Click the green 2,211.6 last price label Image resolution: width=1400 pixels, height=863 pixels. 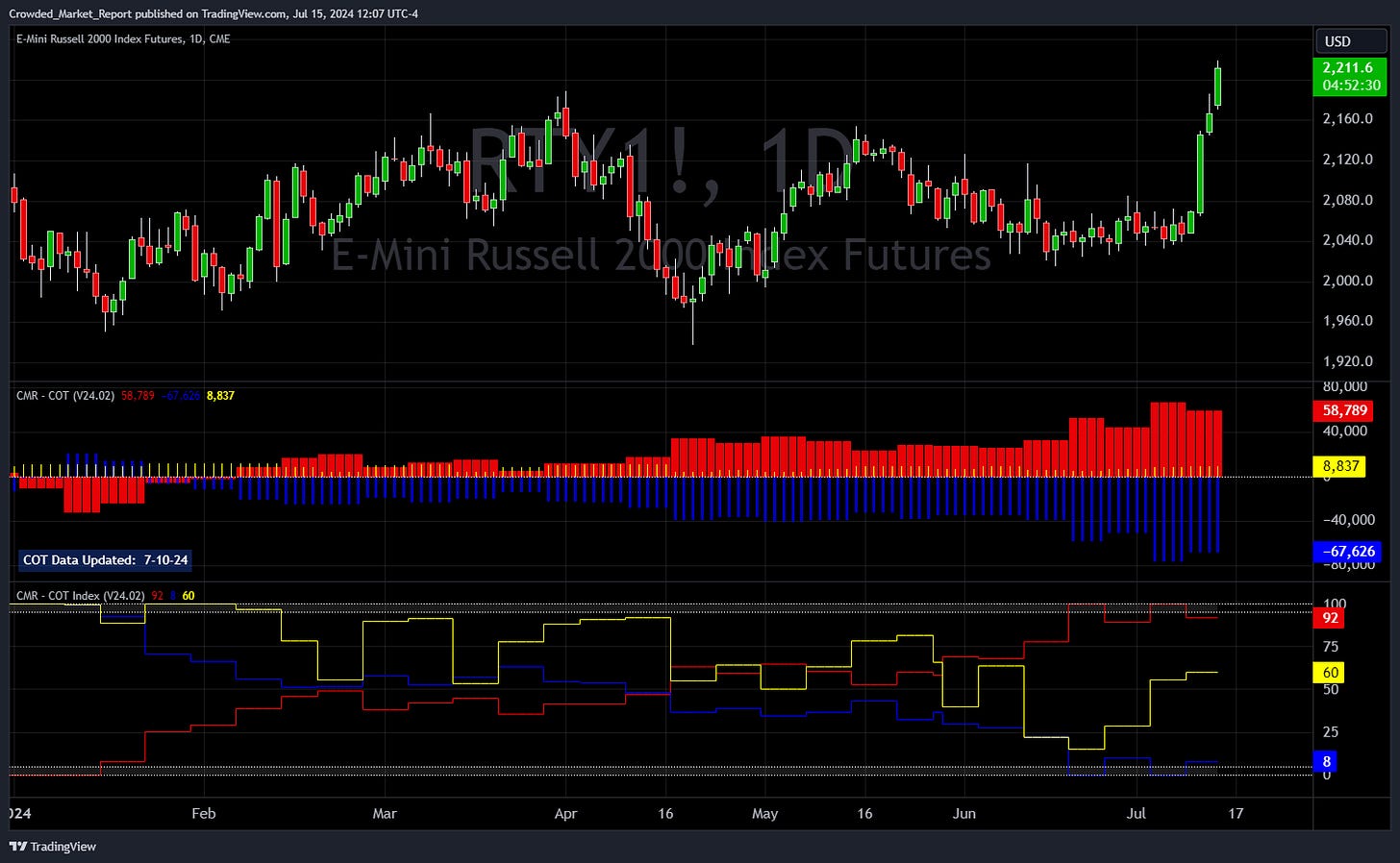(1348, 67)
